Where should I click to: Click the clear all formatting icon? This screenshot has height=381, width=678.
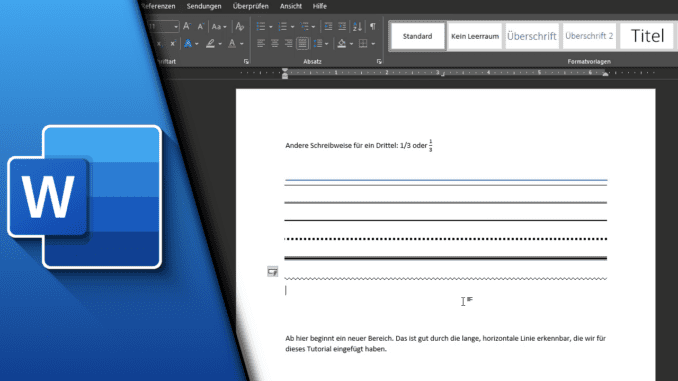[x=240, y=26]
